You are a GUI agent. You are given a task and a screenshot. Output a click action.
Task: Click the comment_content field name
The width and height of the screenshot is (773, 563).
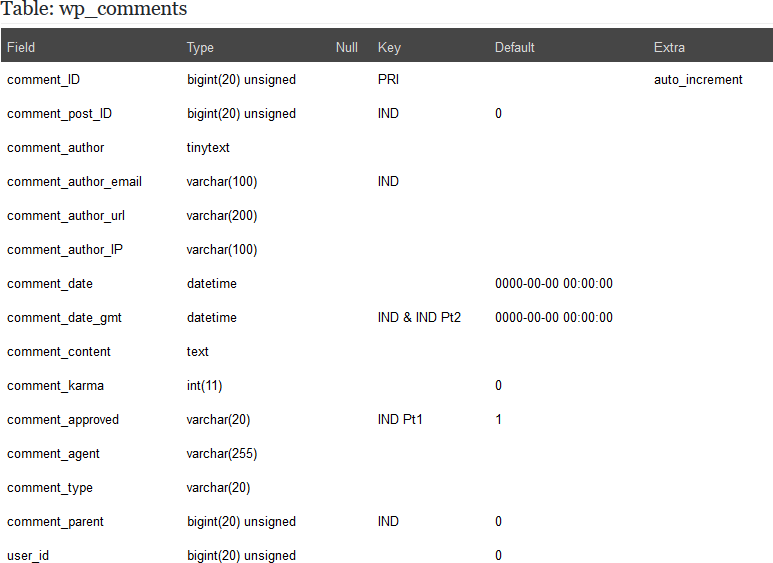point(59,352)
